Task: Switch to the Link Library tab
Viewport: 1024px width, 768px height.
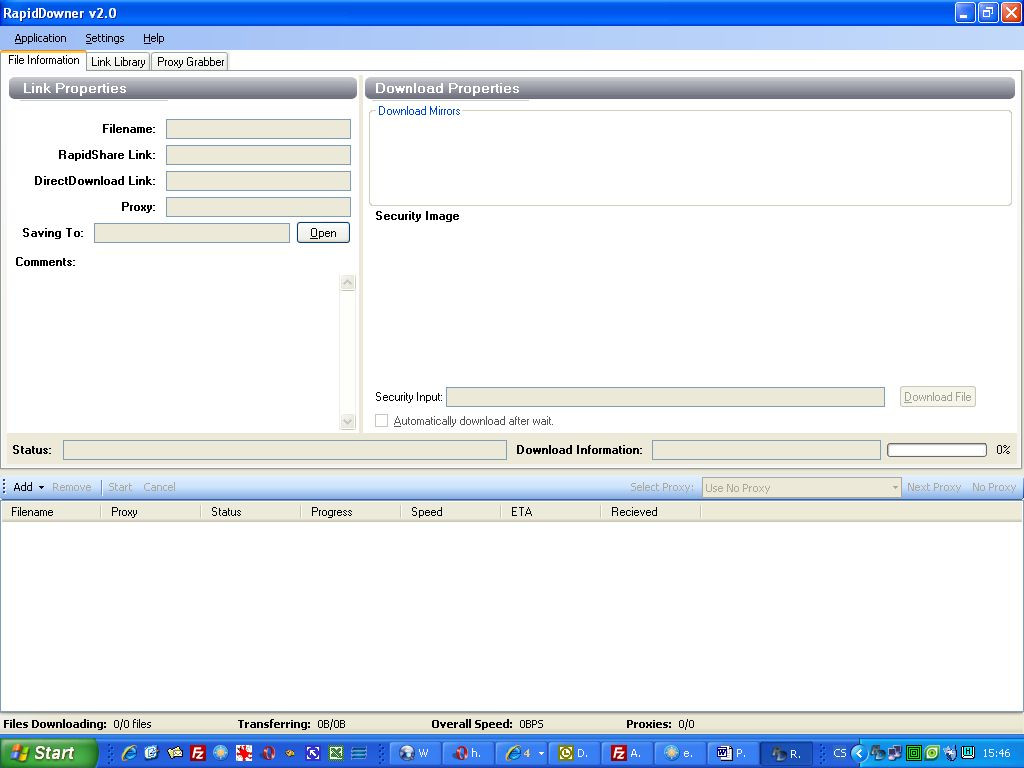Action: pos(118,62)
